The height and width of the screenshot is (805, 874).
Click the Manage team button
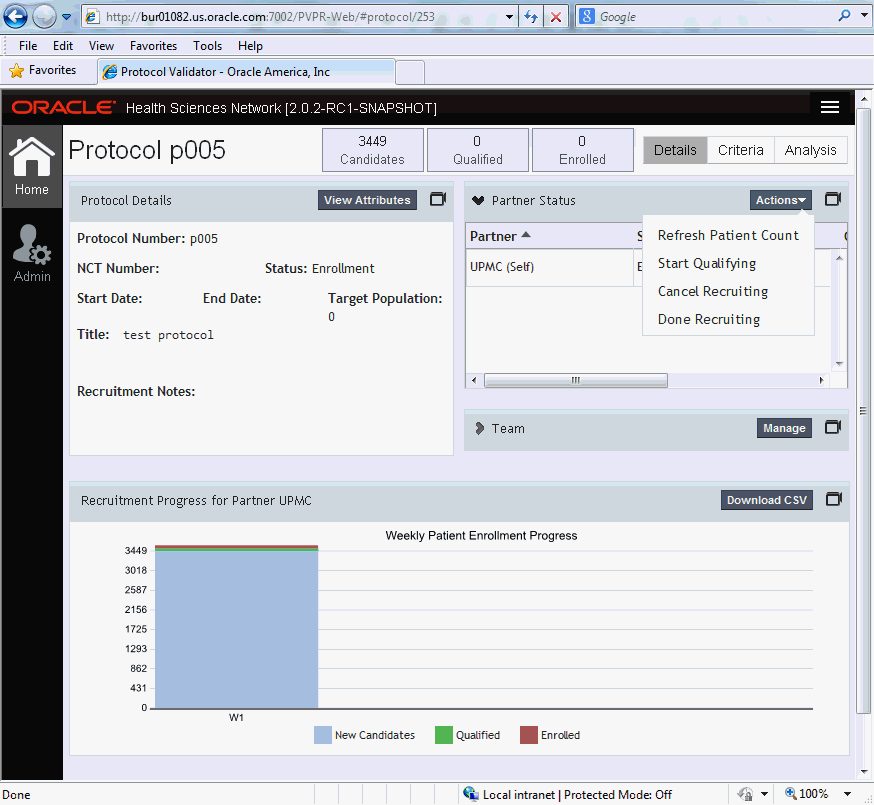pyautogui.click(x=784, y=428)
